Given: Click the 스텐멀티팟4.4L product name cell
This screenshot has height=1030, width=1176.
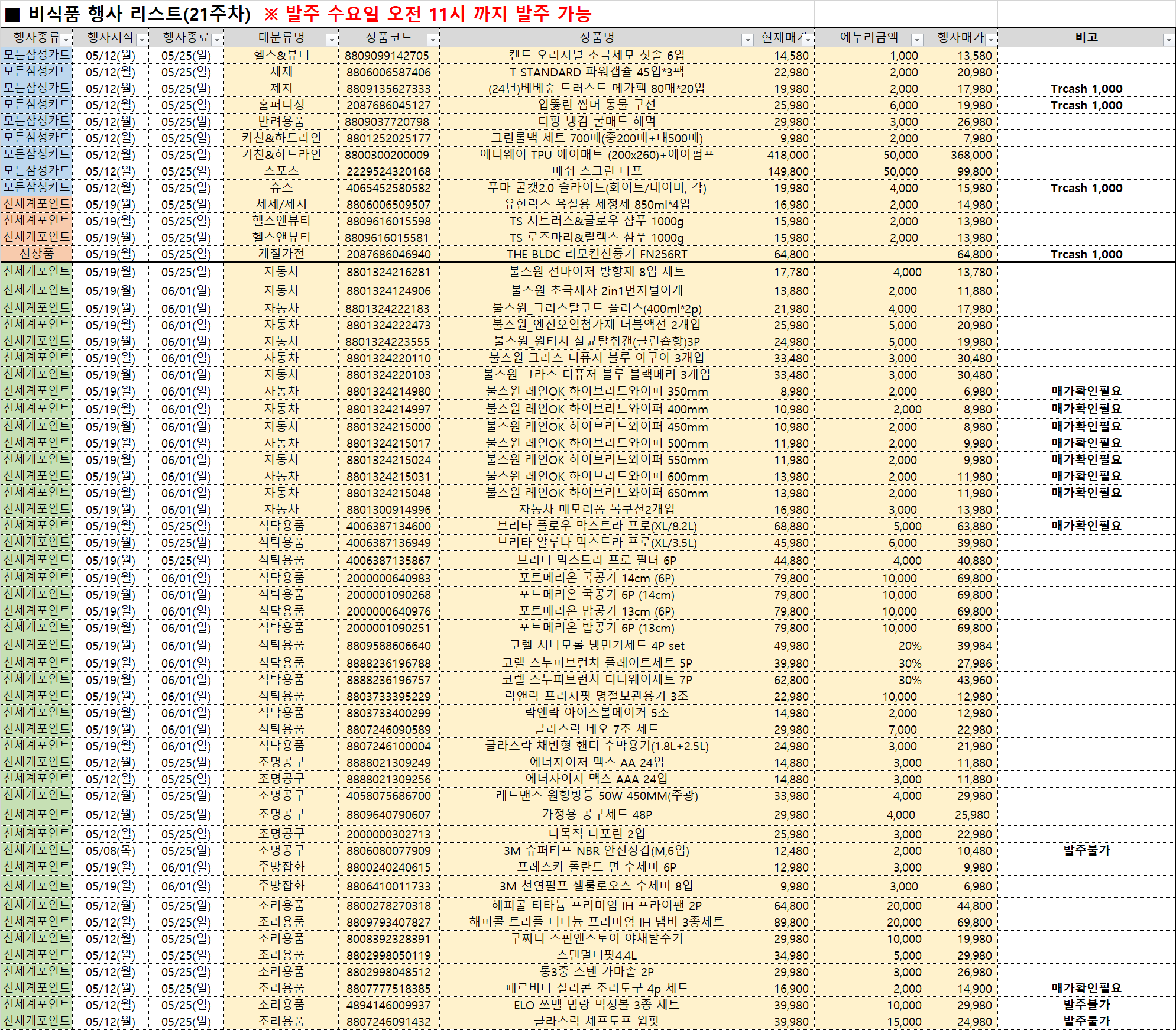Looking at the screenshot, I should [597, 955].
